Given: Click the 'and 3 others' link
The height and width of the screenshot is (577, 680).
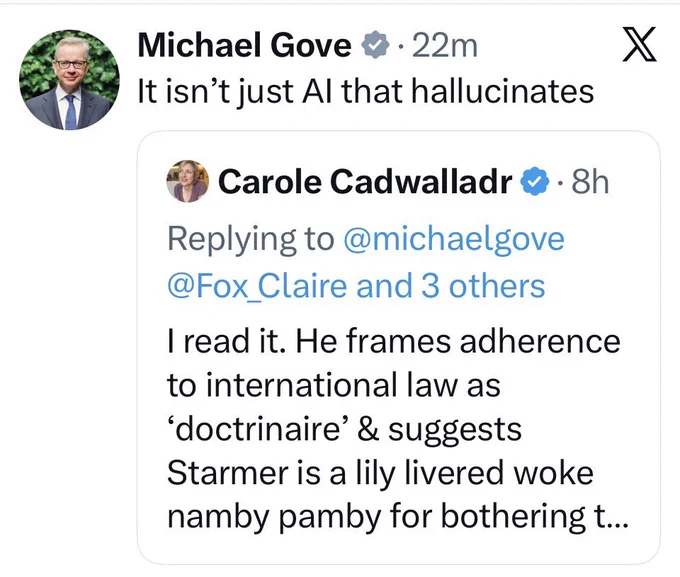Looking at the screenshot, I should [x=450, y=286].
